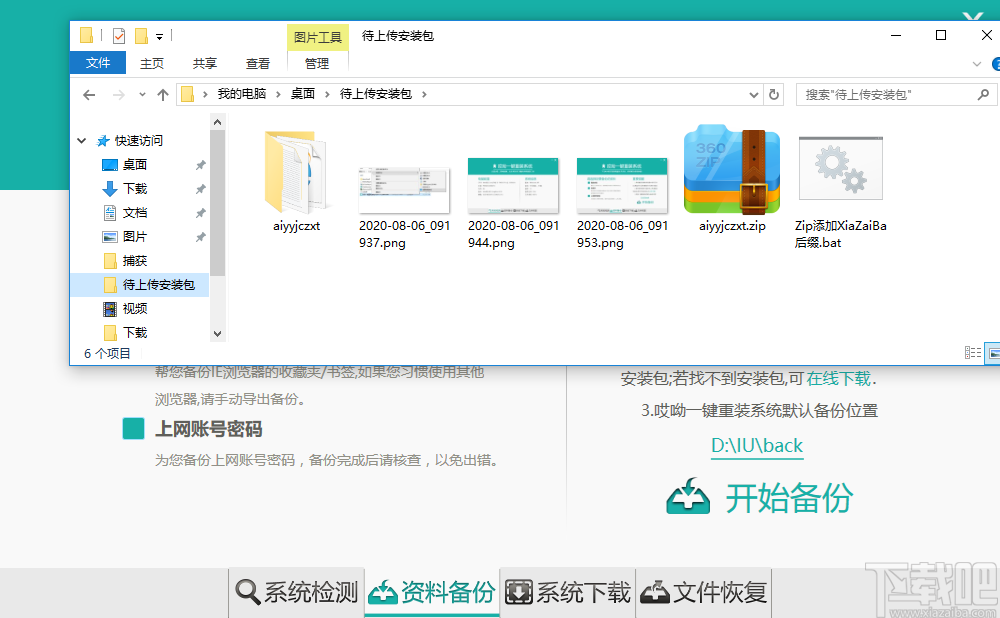Switch to details view in the status bar
1000x618 pixels.
[971, 352]
